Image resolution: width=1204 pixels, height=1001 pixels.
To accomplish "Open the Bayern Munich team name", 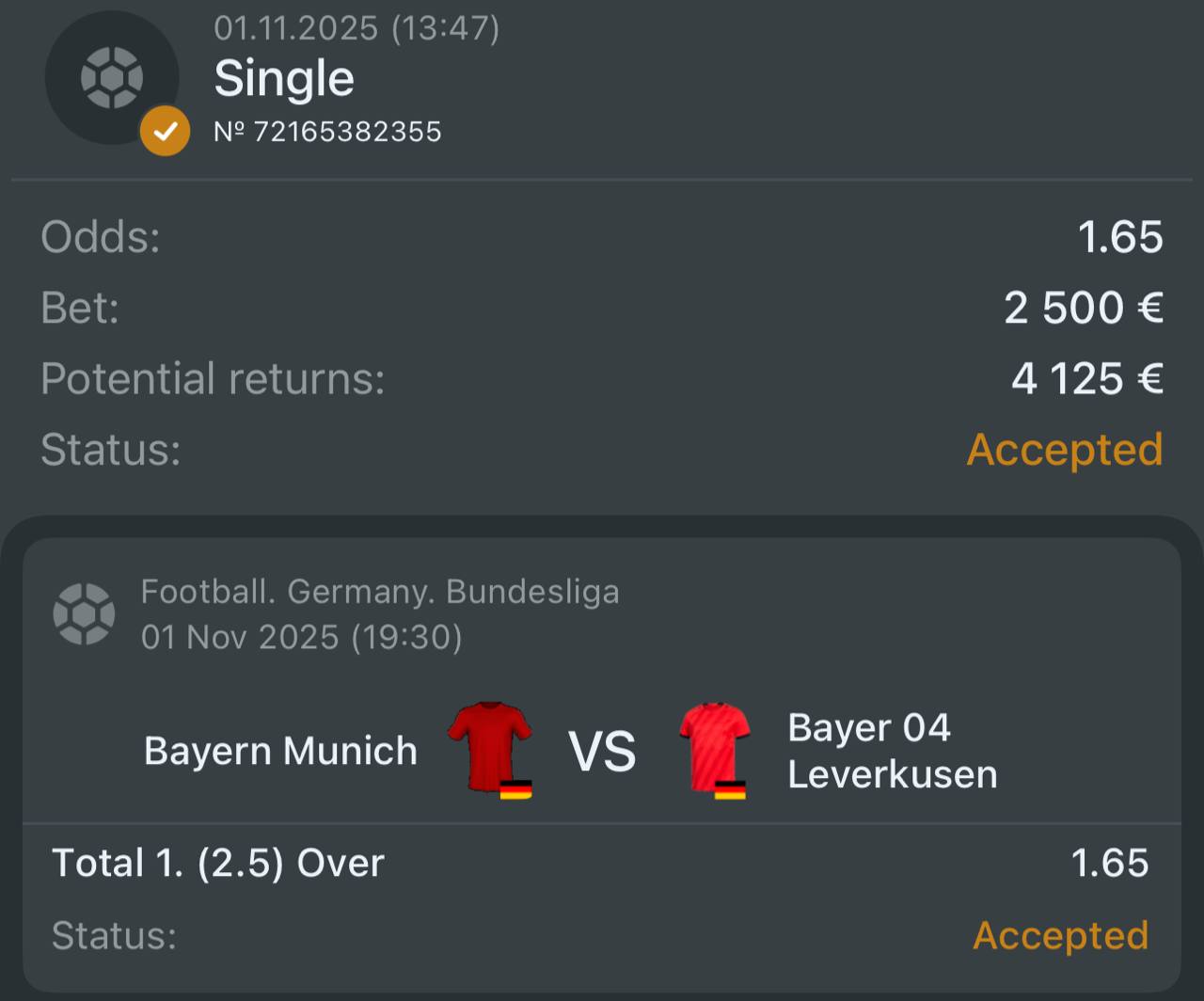I will point(280,751).
